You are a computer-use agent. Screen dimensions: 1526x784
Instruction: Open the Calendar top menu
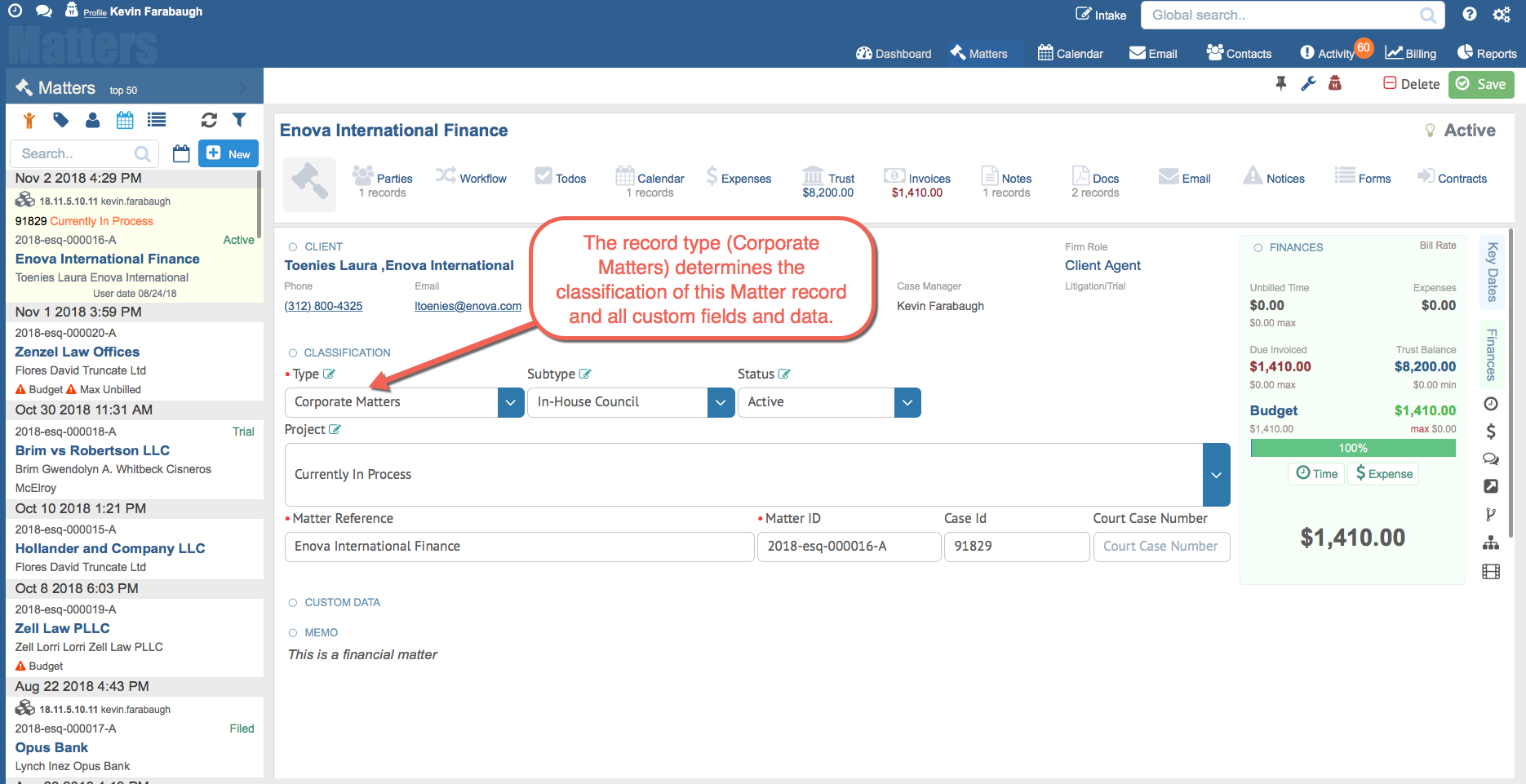click(x=1070, y=53)
